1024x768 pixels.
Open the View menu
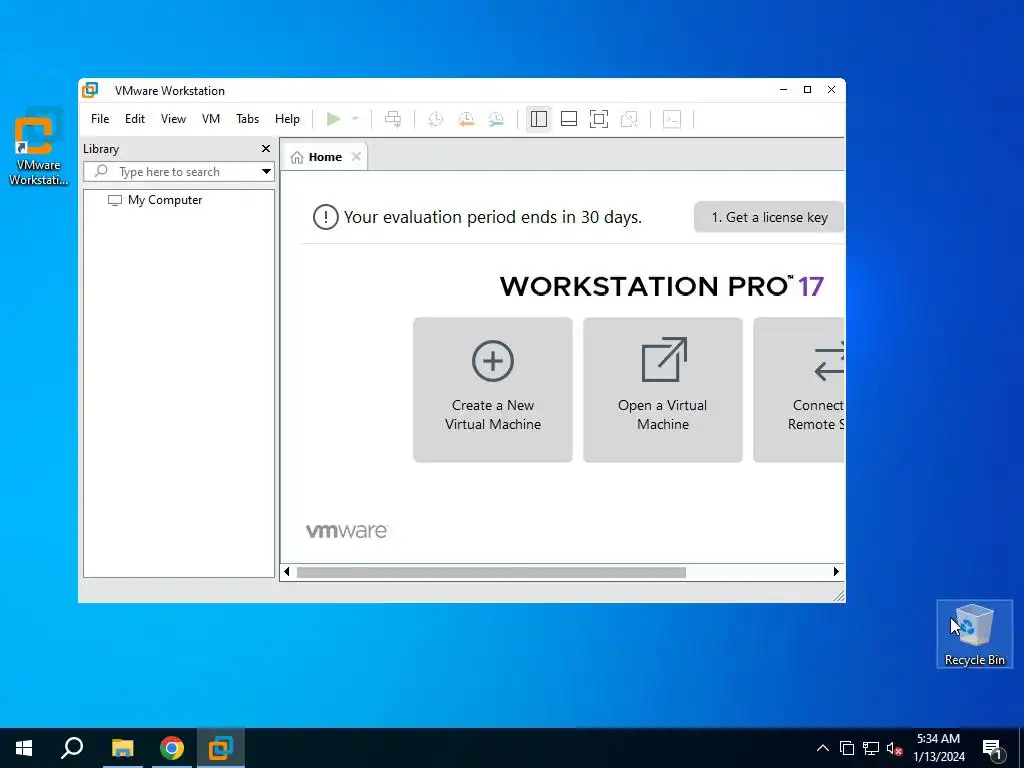173,119
